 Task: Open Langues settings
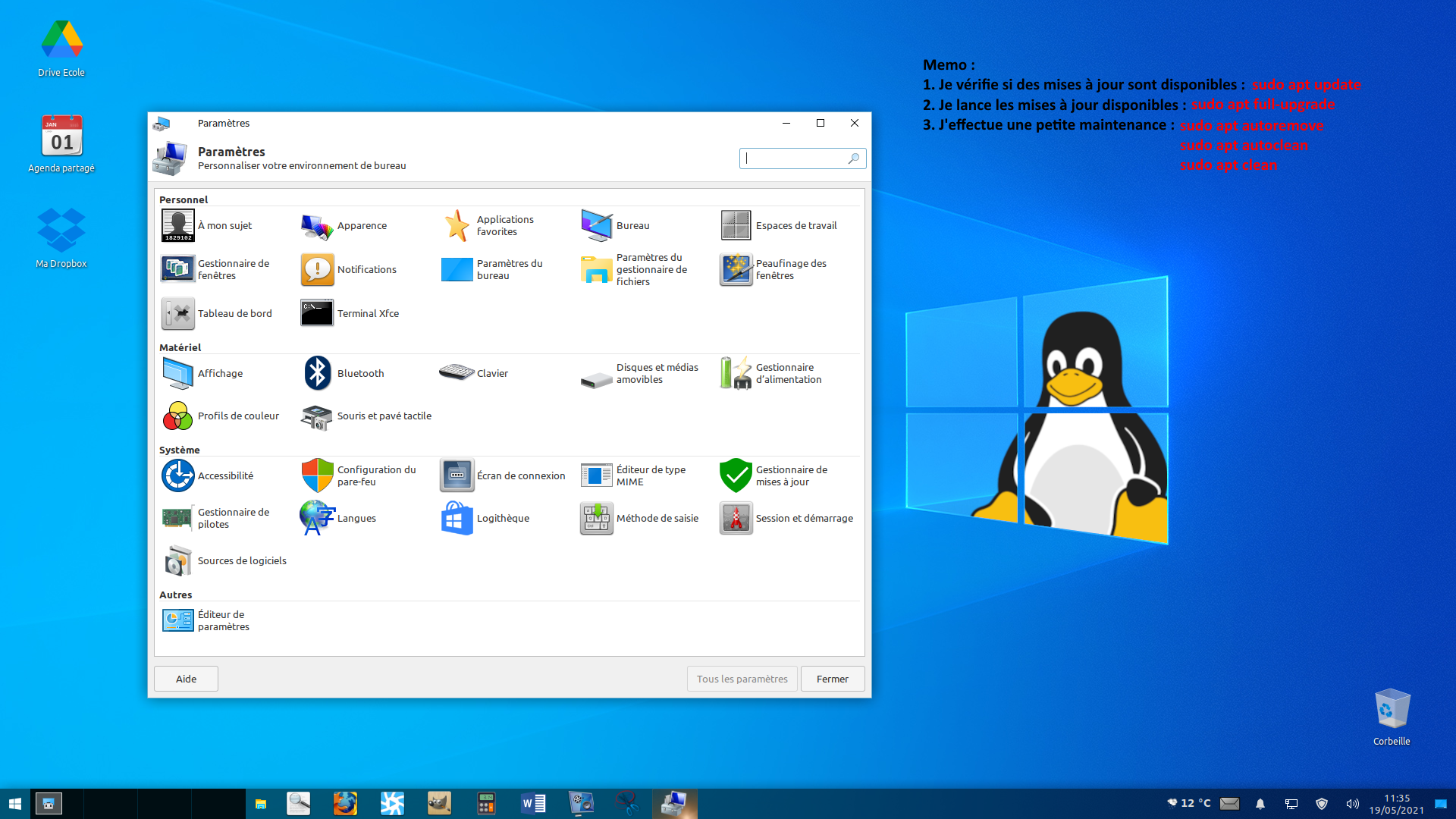click(x=338, y=518)
